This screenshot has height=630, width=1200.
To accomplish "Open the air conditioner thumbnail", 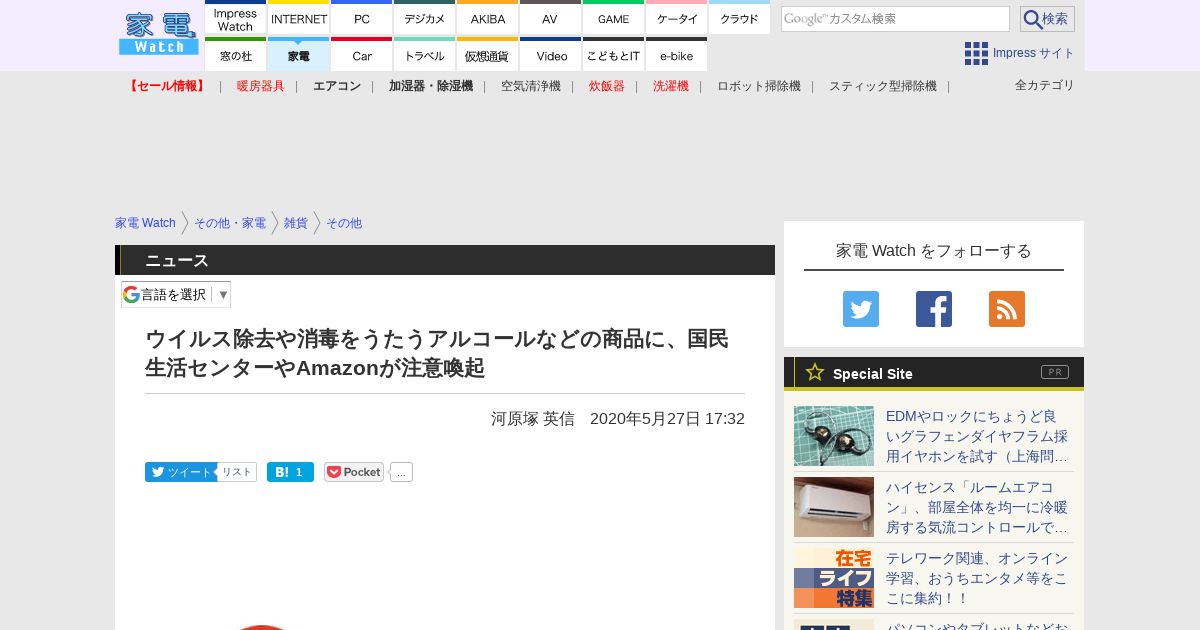I will 834,507.
